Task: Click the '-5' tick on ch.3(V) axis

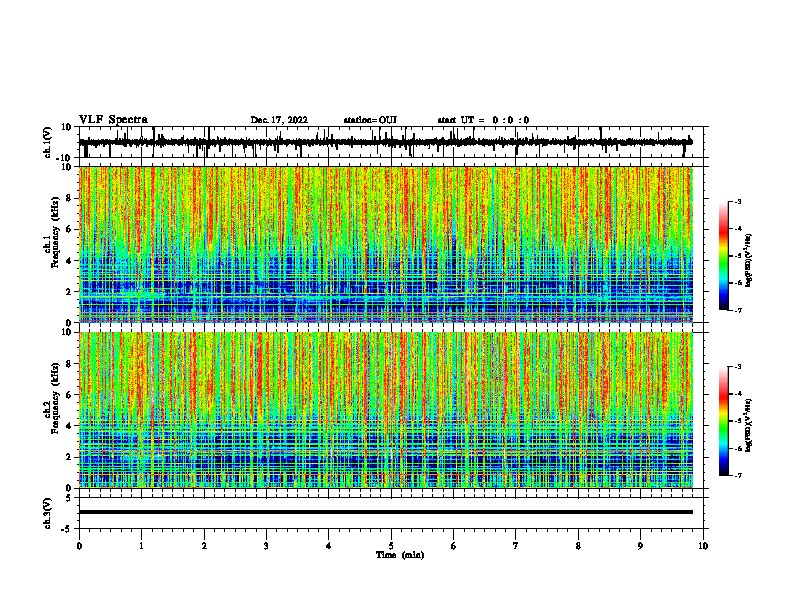Action: click(x=68, y=529)
